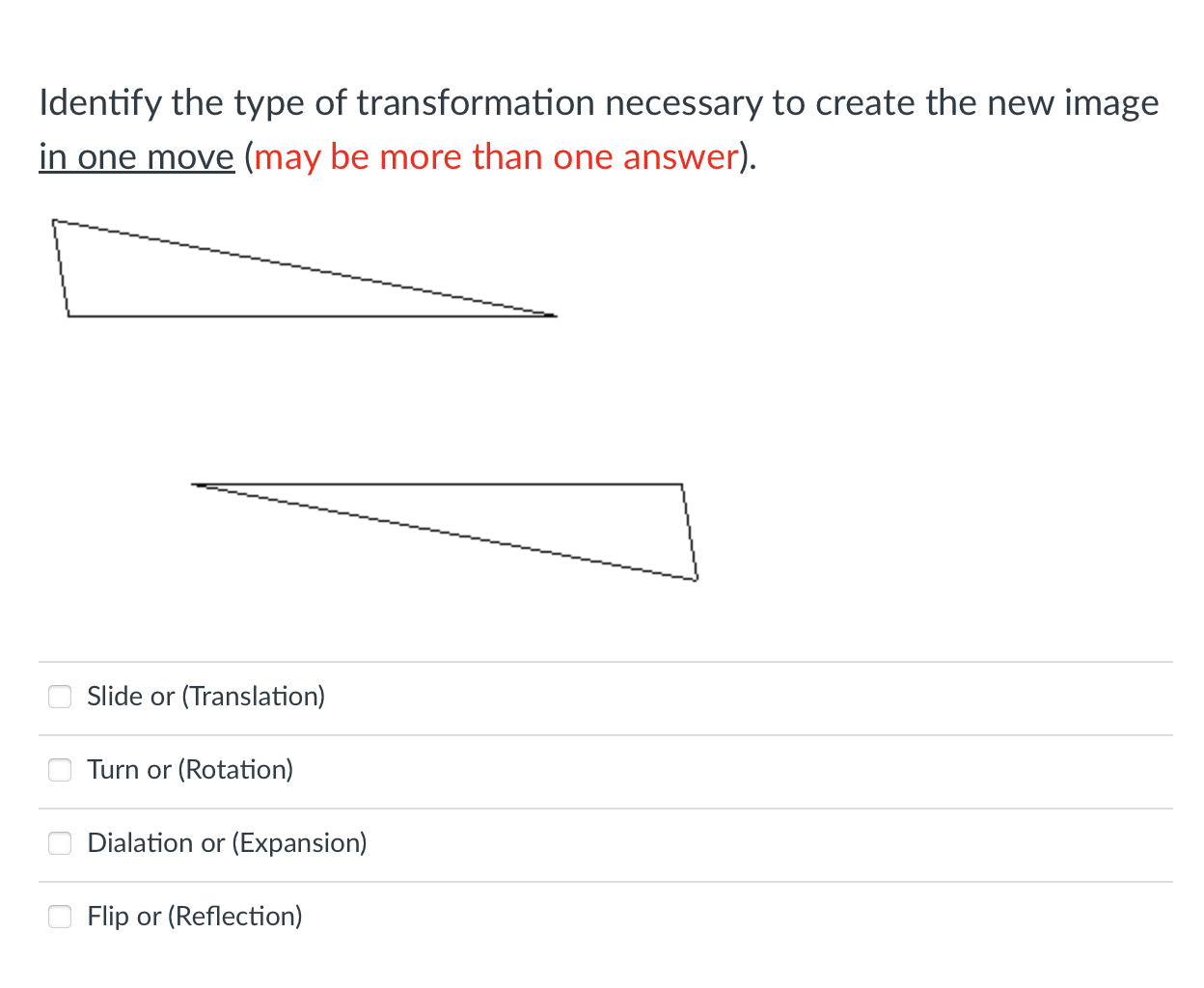Select the Slide or (Translation) answer label
This screenshot has width=1204, height=988.
tap(205, 696)
